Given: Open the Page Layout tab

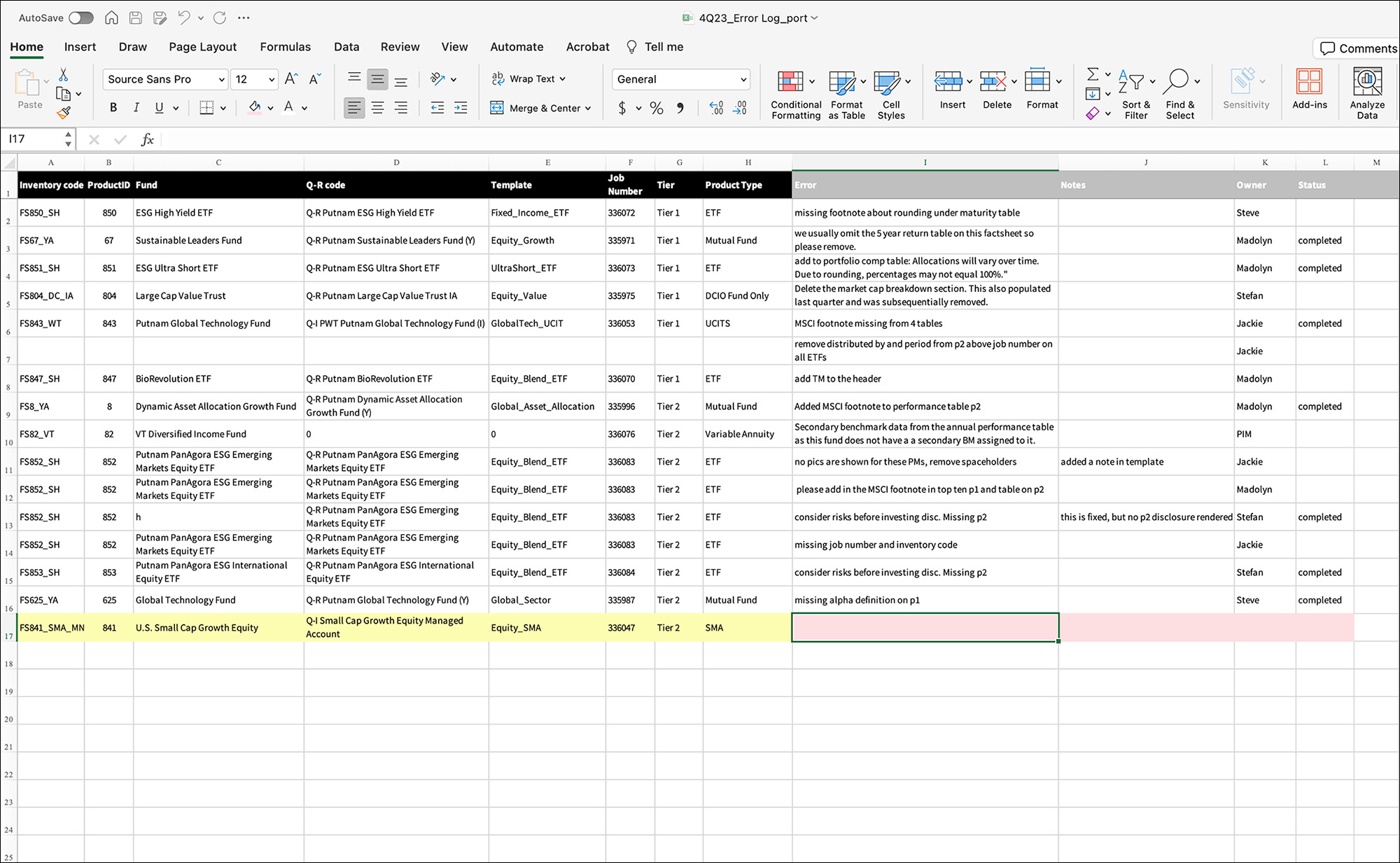Looking at the screenshot, I should [x=202, y=47].
